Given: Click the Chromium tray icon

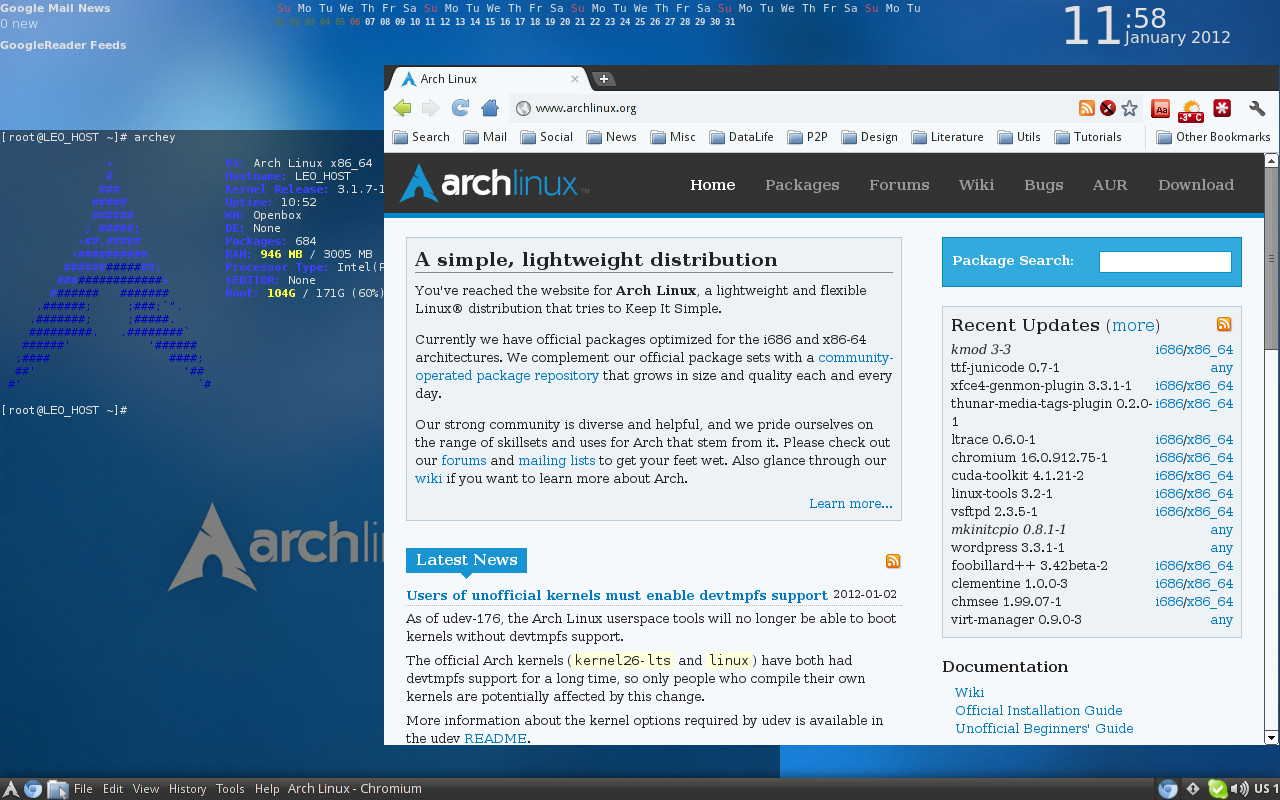Looking at the screenshot, I should tap(1167, 789).
